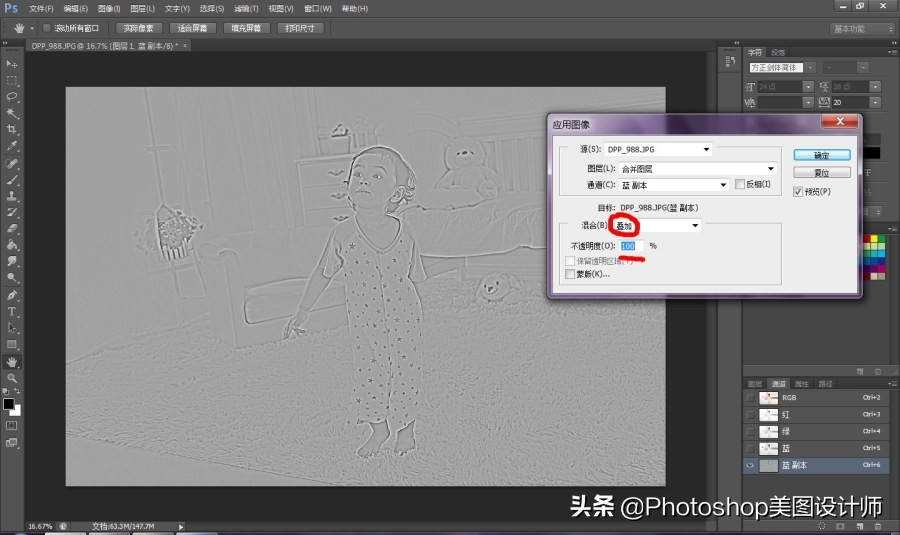This screenshot has width=900, height=535.
Task: Open the font size dropdown arrow
Action: coord(808,87)
